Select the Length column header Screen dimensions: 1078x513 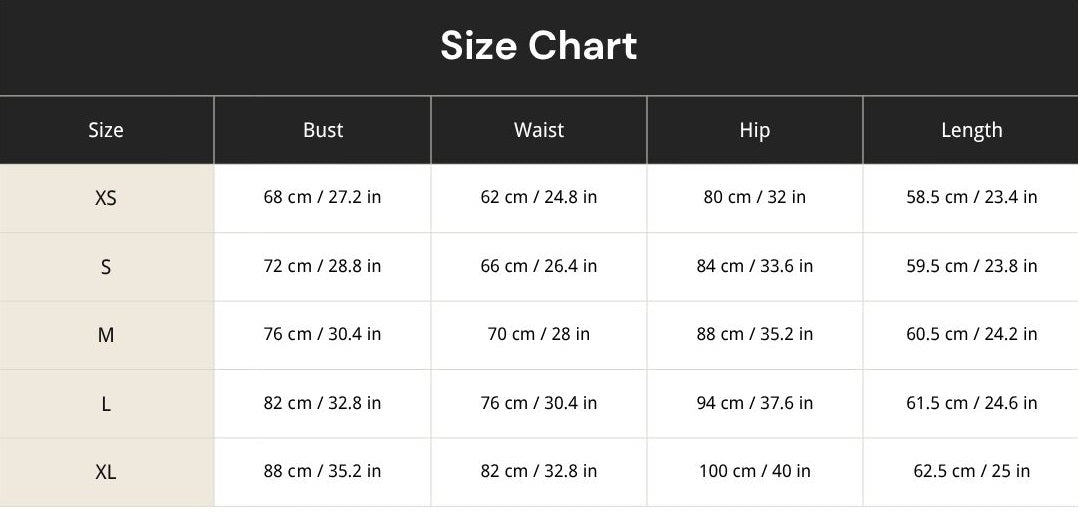pyautogui.click(x=971, y=130)
